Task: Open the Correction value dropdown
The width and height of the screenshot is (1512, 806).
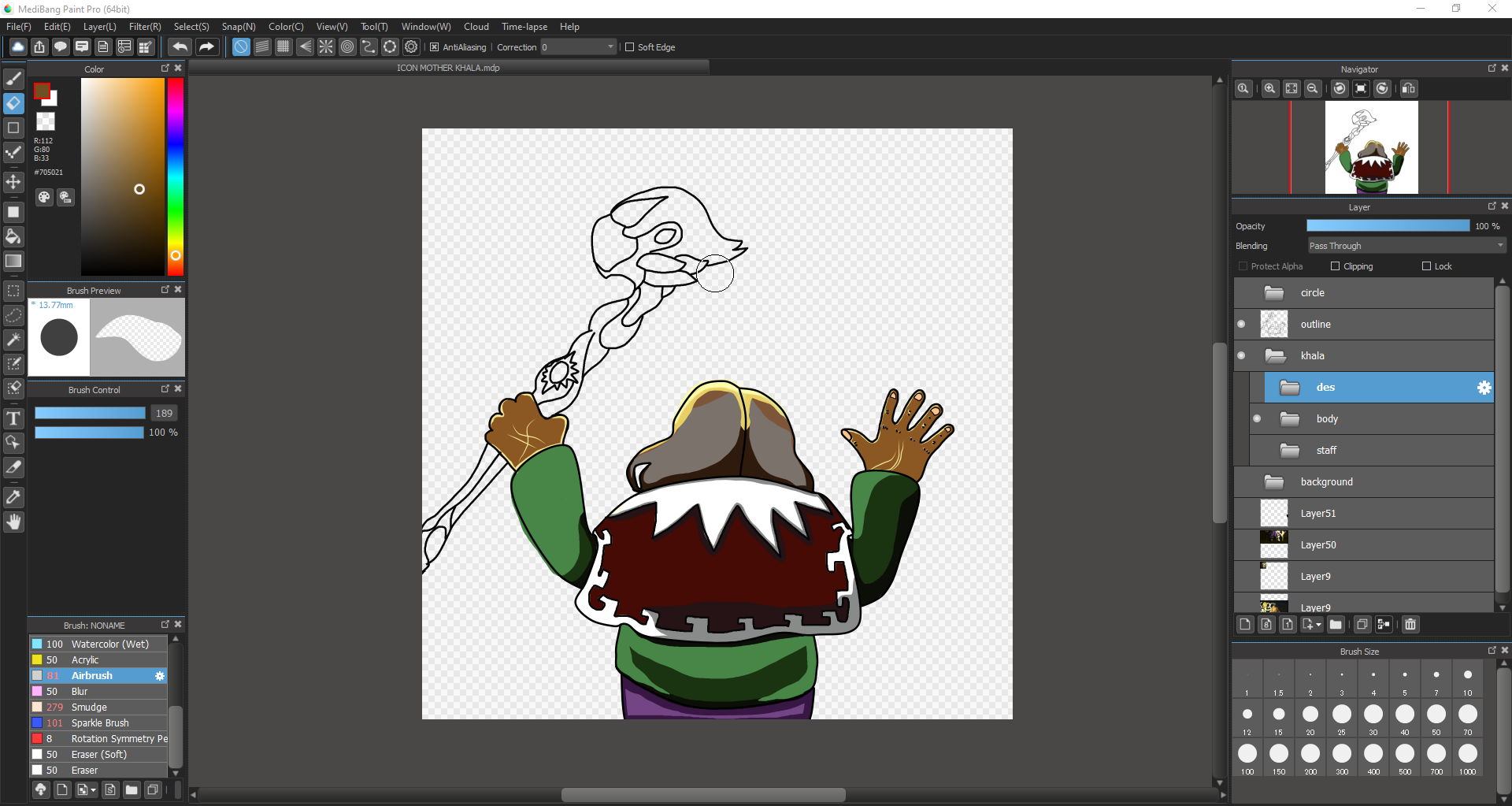Action: [578, 47]
